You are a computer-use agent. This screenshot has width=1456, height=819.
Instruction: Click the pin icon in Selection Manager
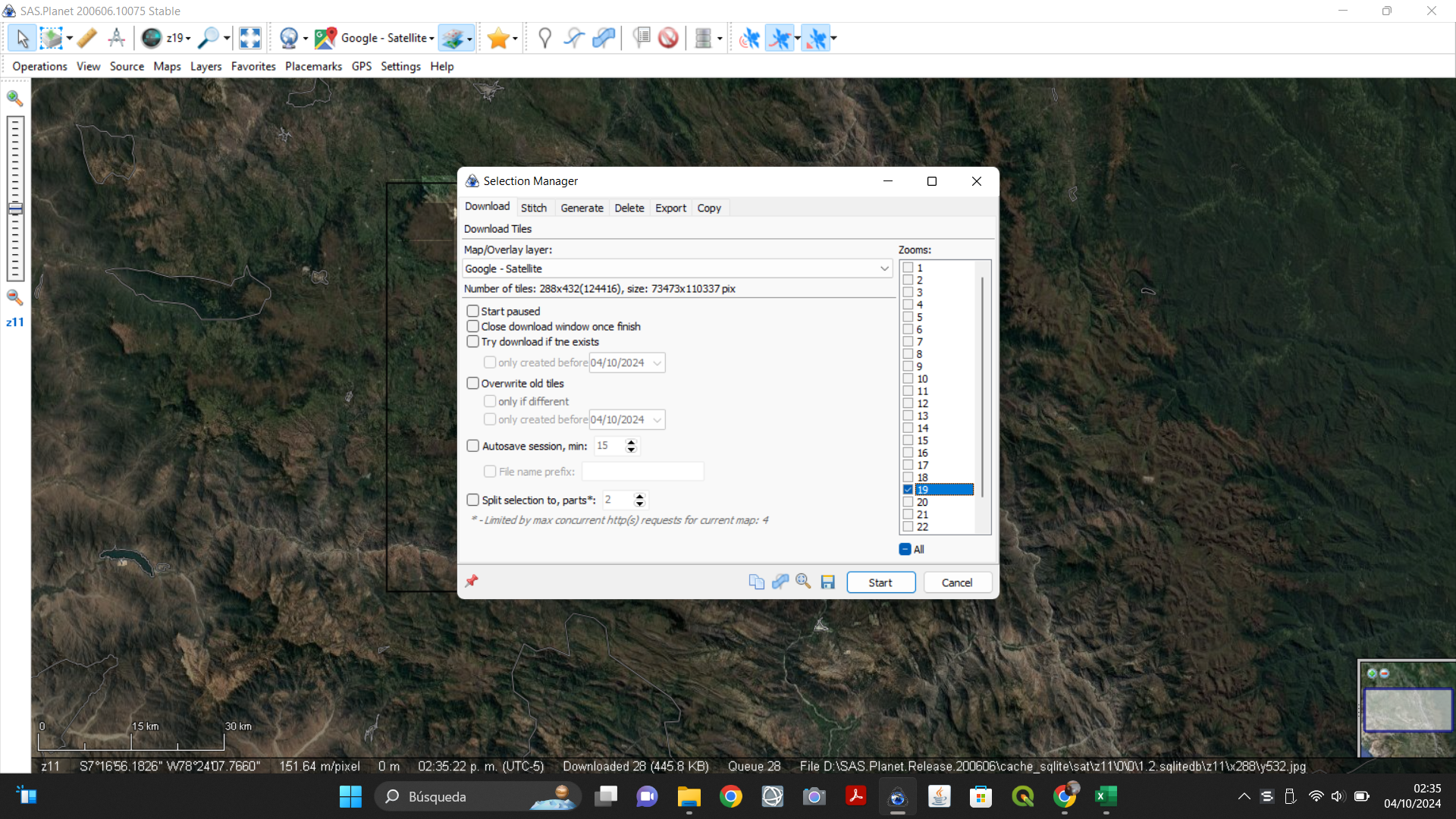[x=472, y=581]
